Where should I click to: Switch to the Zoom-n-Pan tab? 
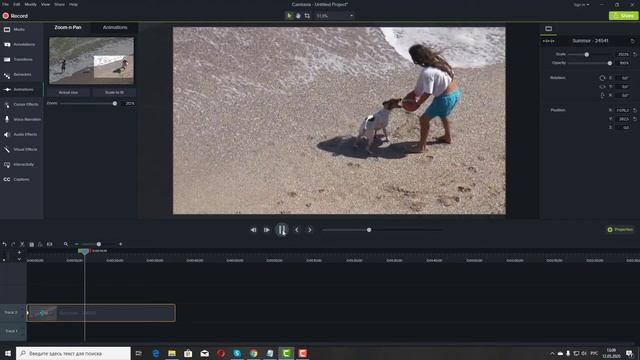pyautogui.click(x=68, y=27)
